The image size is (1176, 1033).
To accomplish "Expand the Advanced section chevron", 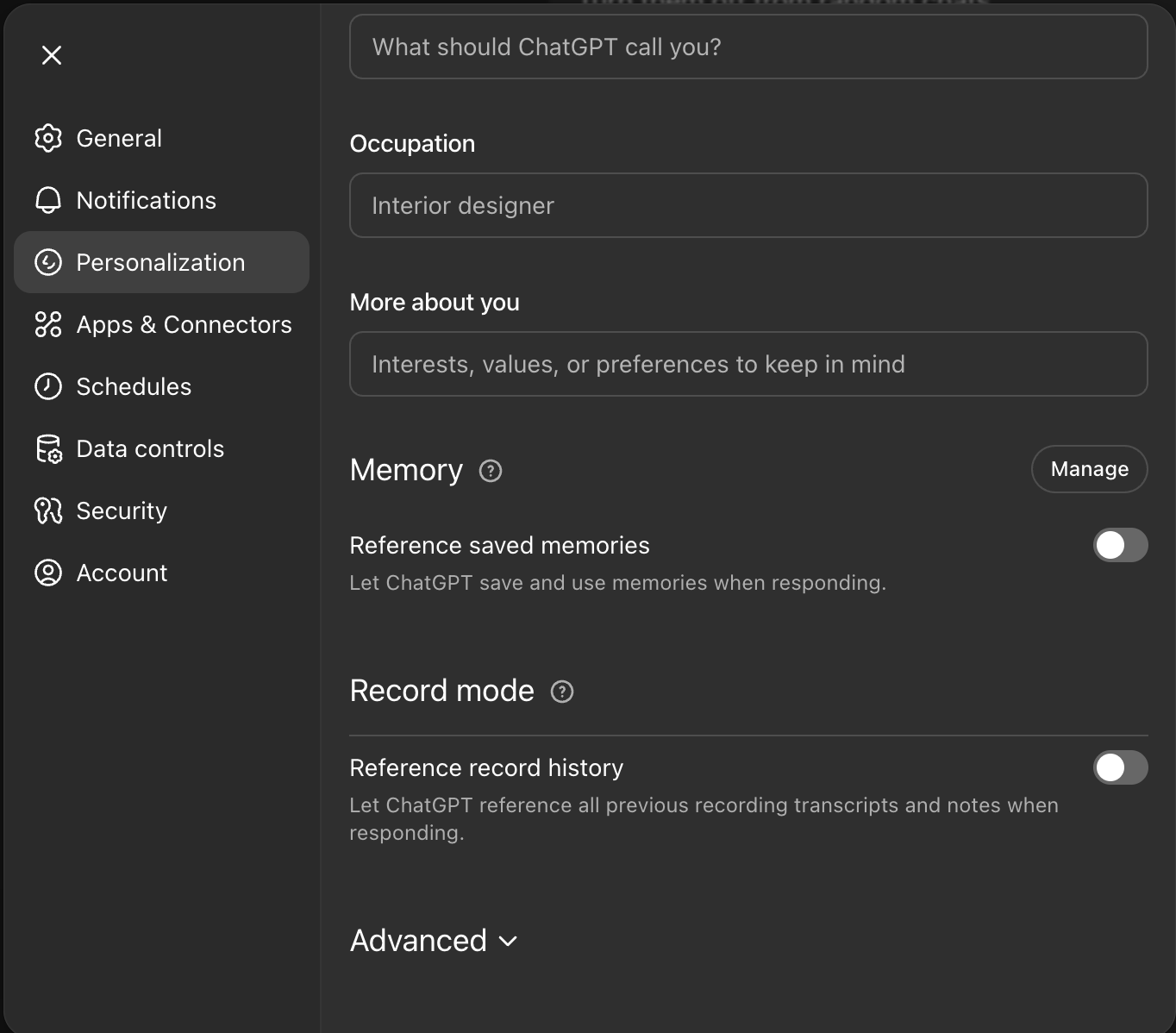I will click(509, 942).
